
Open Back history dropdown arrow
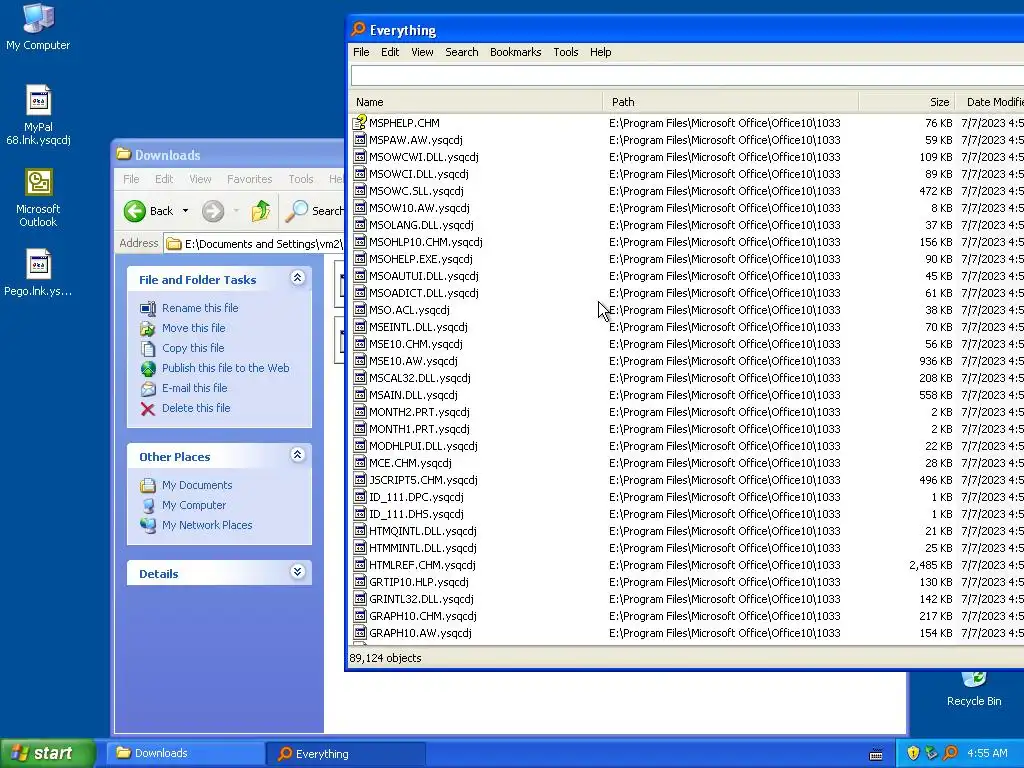(185, 211)
